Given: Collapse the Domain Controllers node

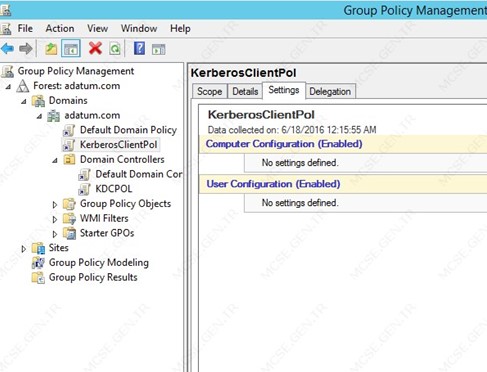Looking at the screenshot, I should (x=55, y=161).
